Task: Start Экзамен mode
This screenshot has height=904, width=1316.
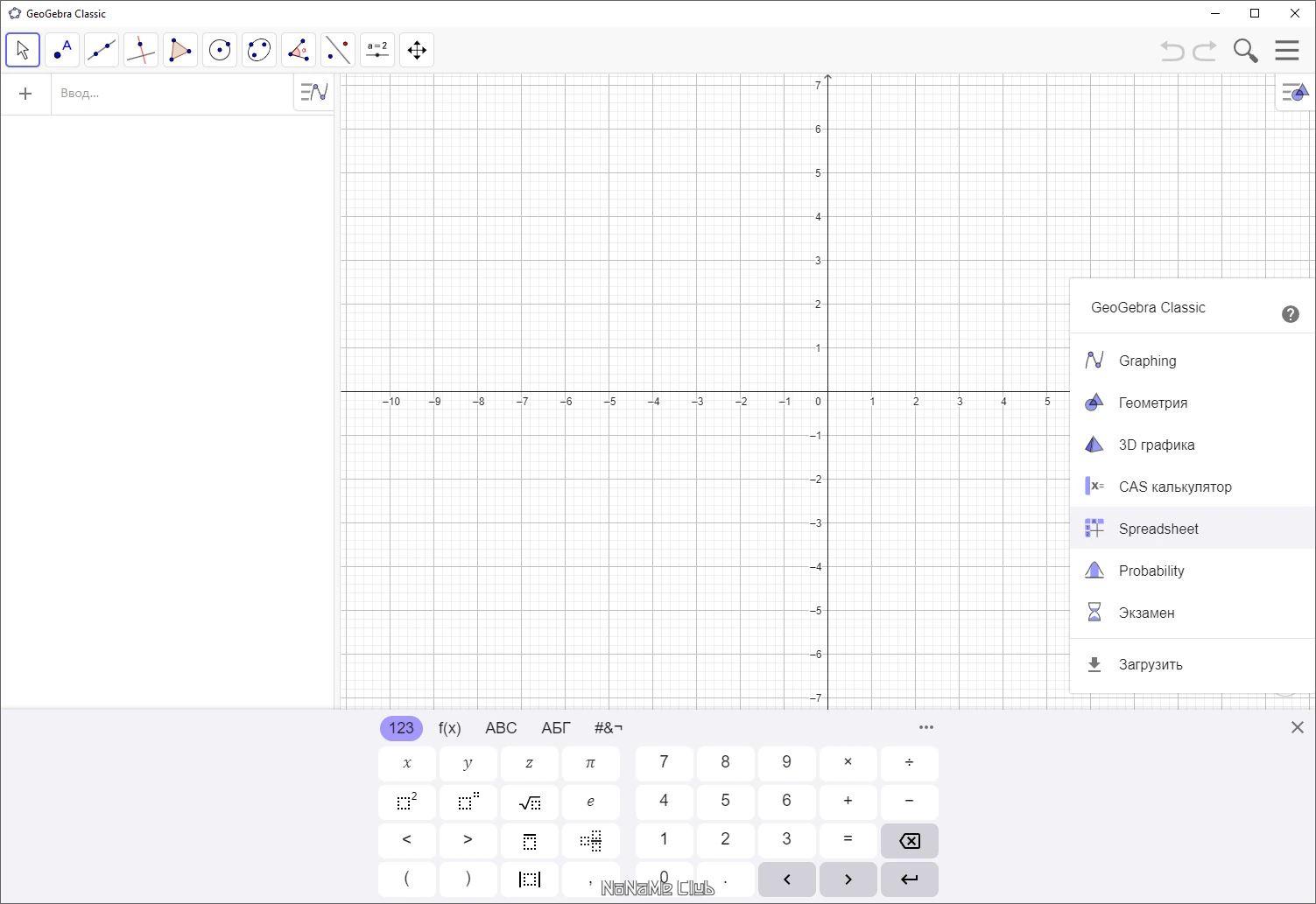Action: [x=1193, y=613]
